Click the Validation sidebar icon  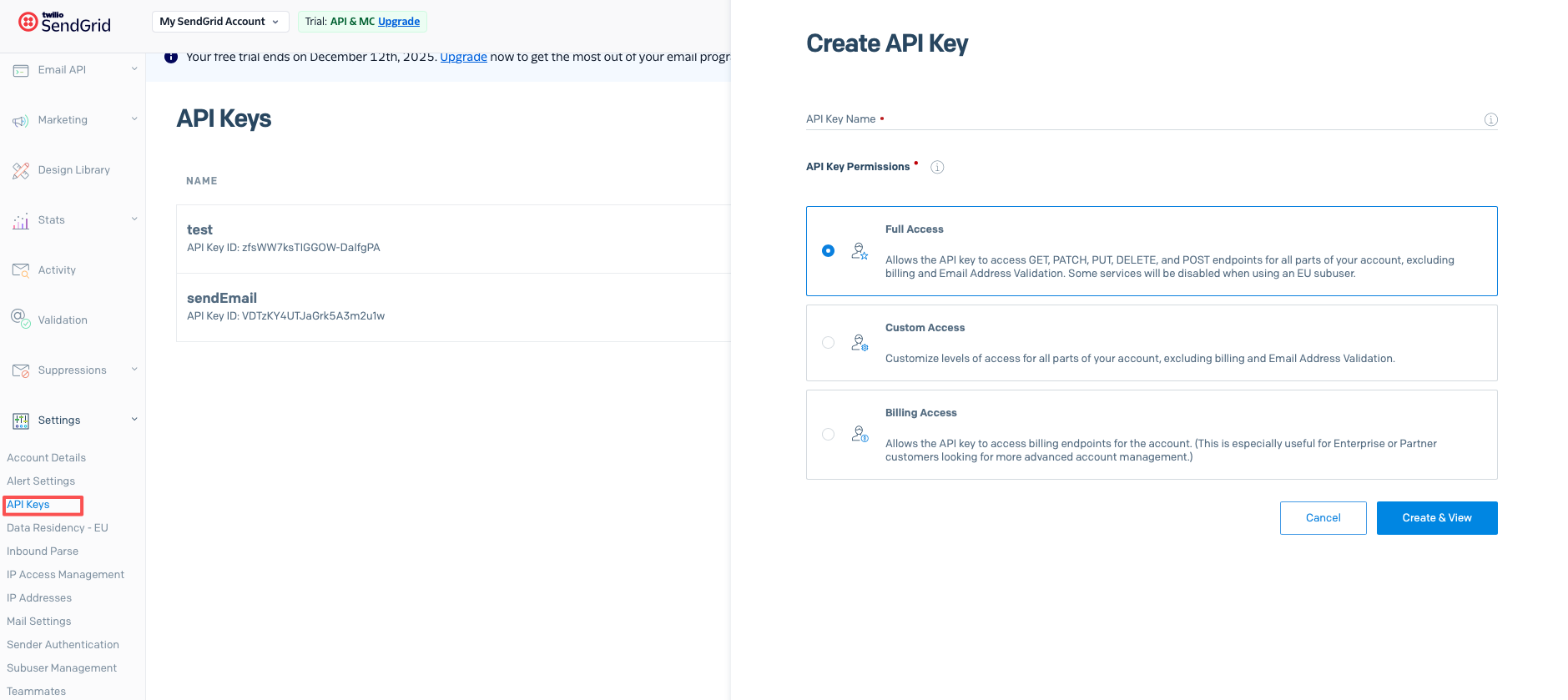point(21,319)
